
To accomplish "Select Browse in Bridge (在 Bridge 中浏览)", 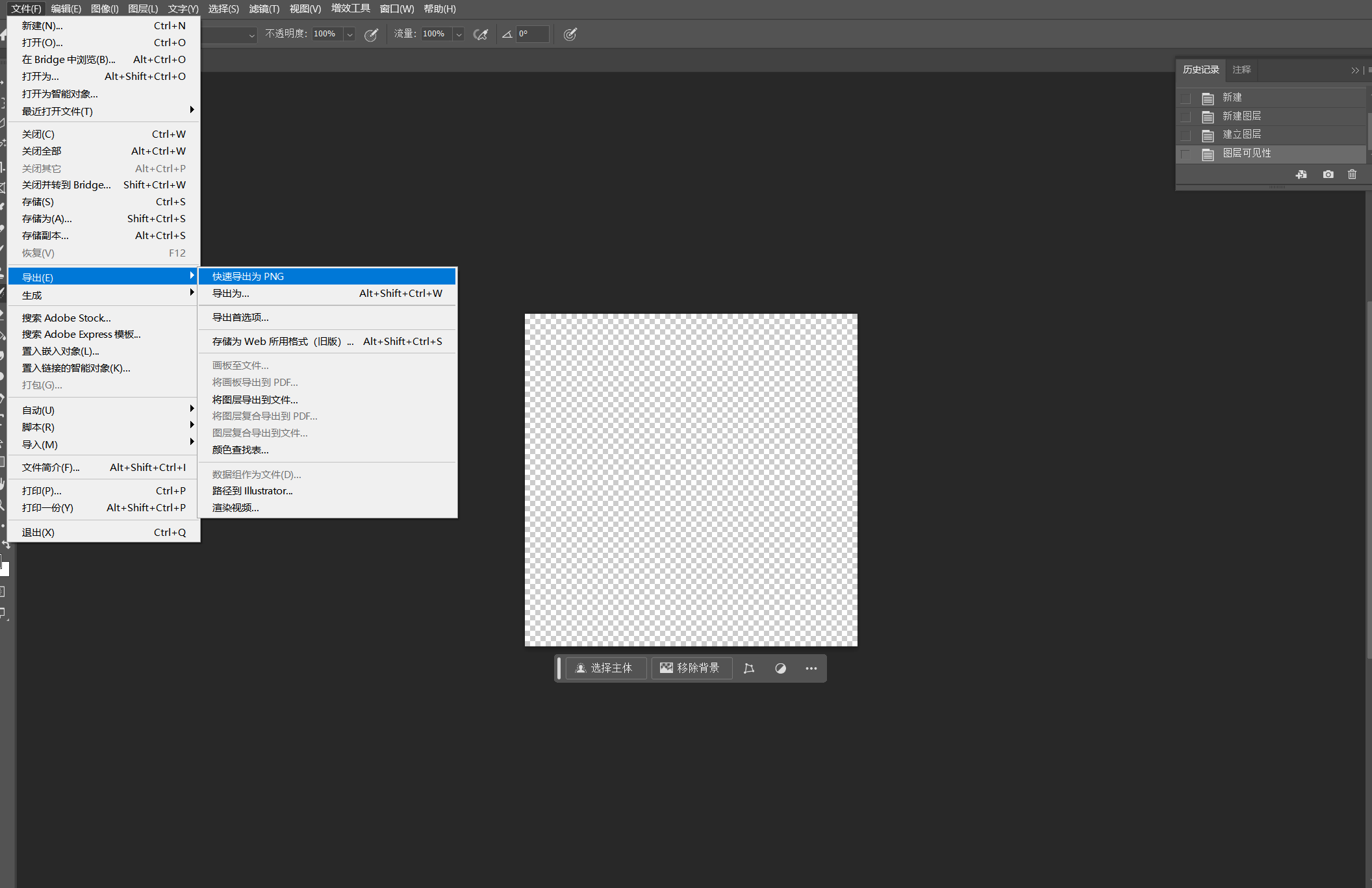I will click(x=103, y=60).
